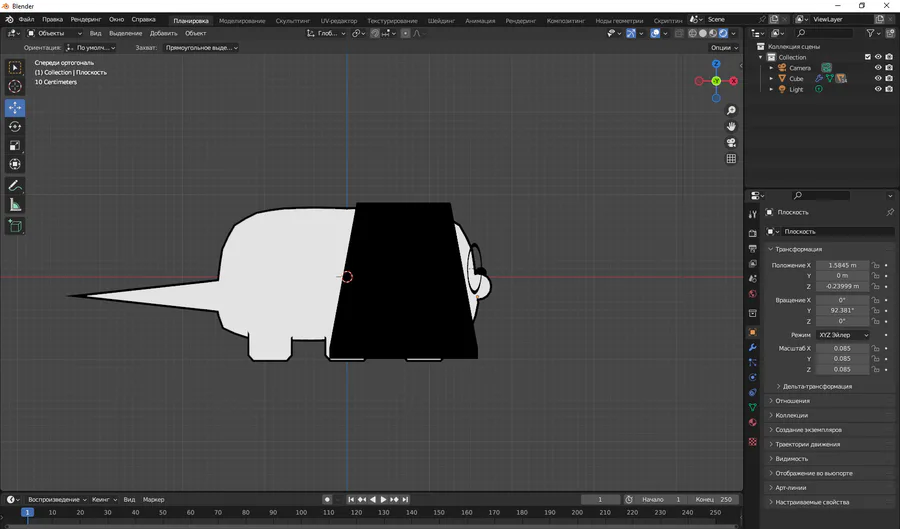Create new scene with Scene copy icon
The width and height of the screenshot is (900, 529).
(774, 20)
